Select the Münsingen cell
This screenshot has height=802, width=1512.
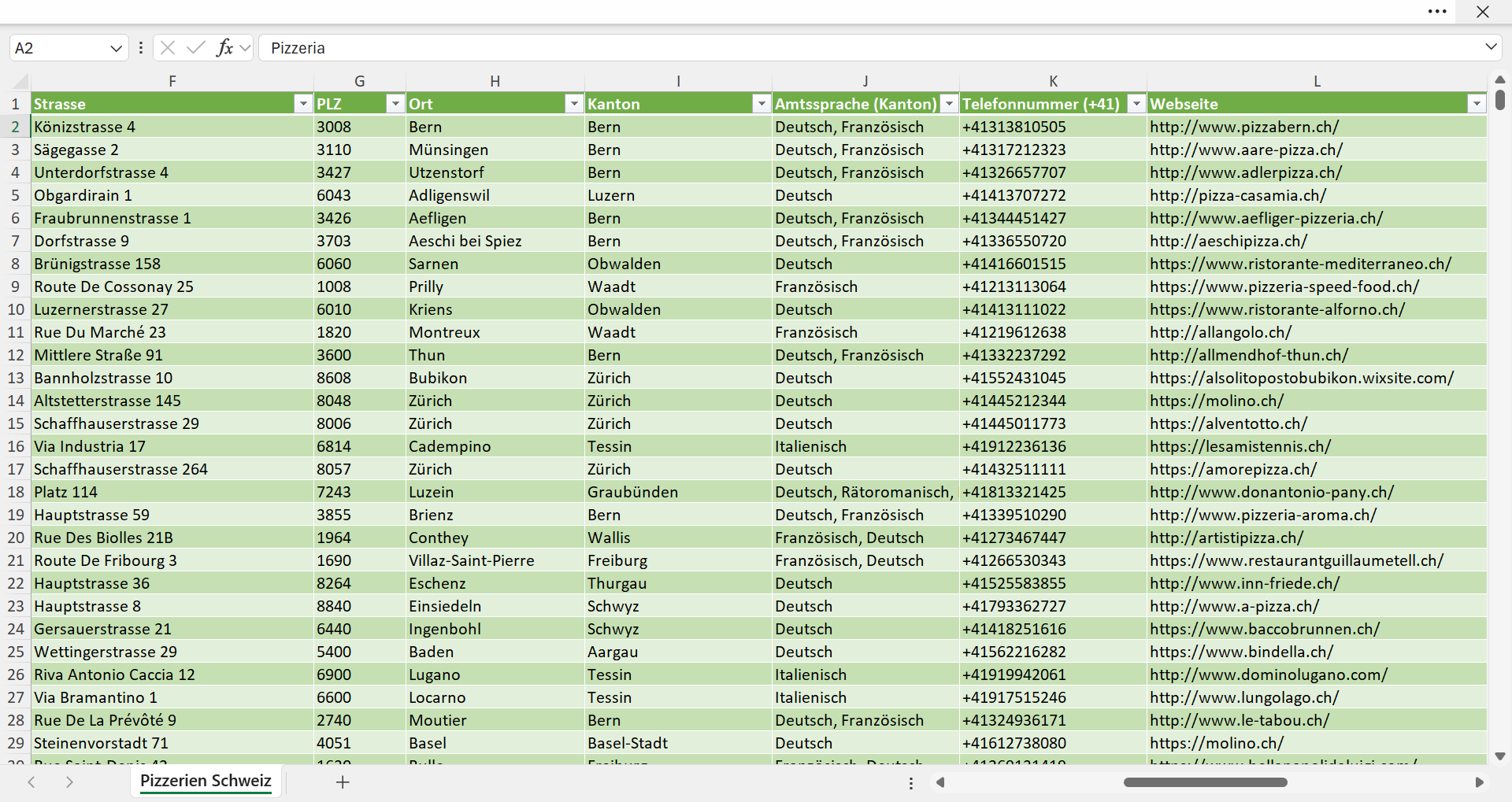495,150
